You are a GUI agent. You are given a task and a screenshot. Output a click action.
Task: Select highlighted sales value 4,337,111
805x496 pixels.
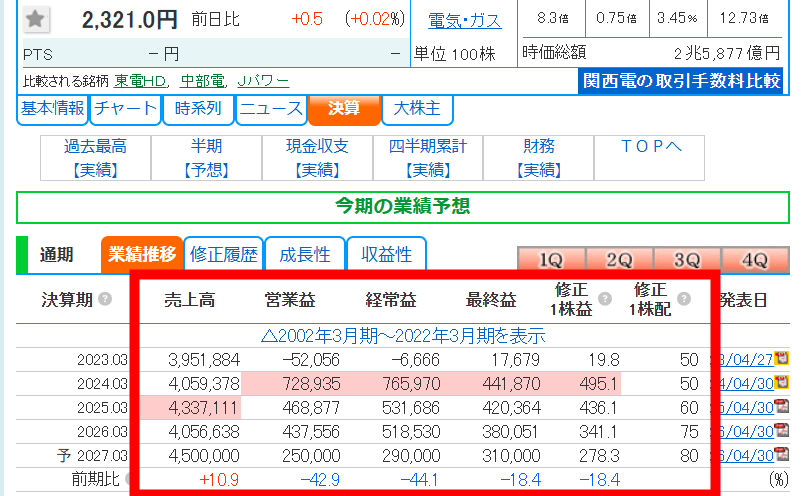click(x=204, y=408)
